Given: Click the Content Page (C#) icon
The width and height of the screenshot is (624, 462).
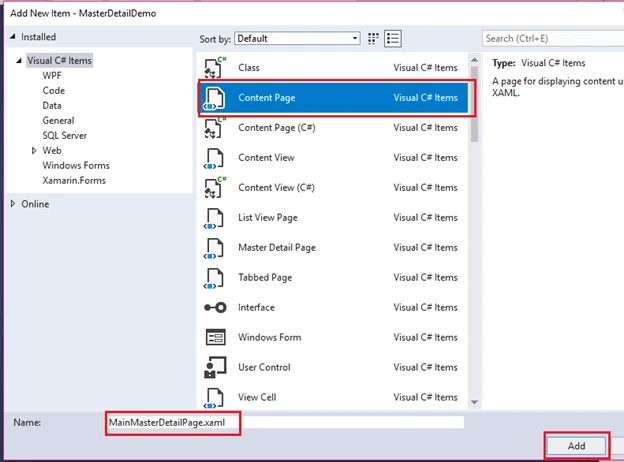Looking at the screenshot, I should [x=215, y=128].
